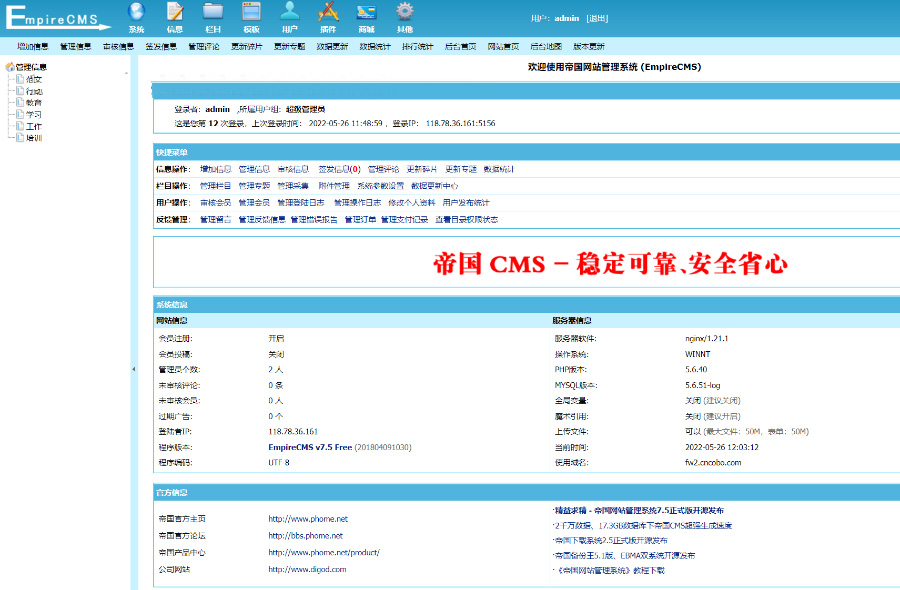Screen dimensions: 900x590
Task: Open the 插件 tools icon menu
Action: (x=328, y=17)
